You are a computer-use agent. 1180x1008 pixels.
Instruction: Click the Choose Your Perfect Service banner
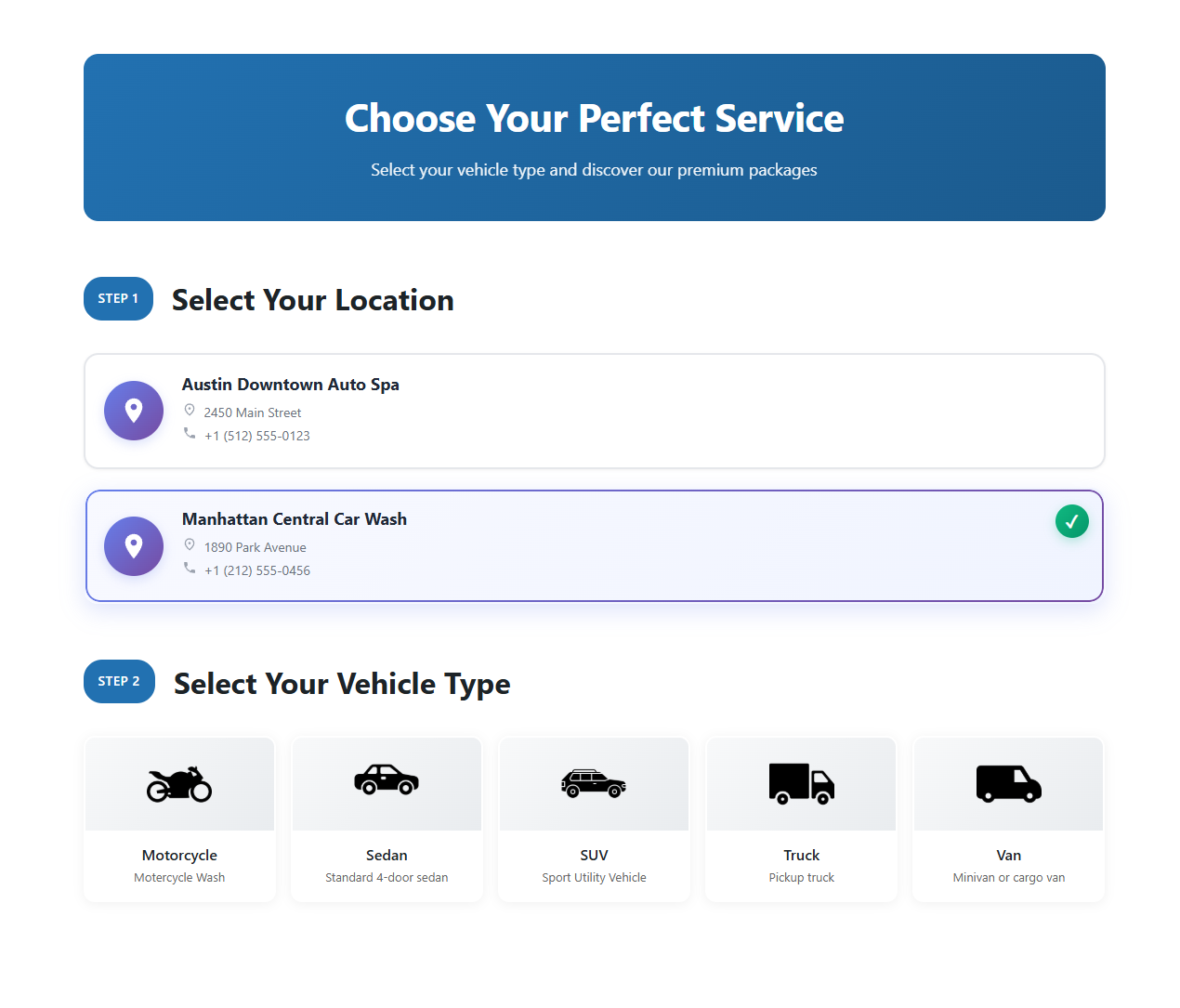tap(595, 137)
